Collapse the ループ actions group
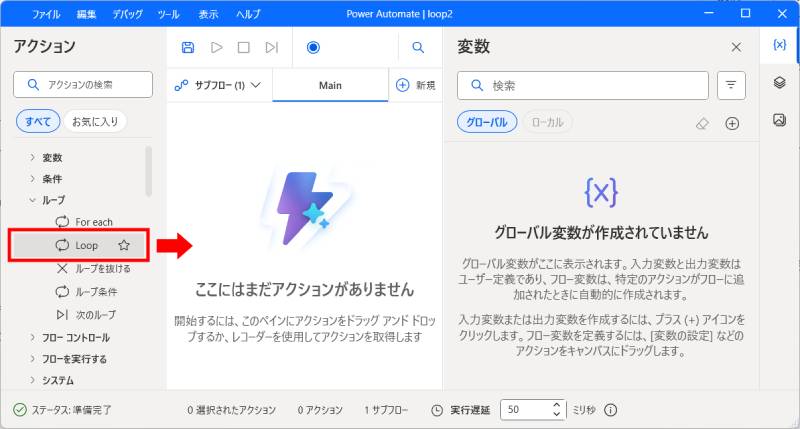The width and height of the screenshot is (800, 429). point(32,200)
